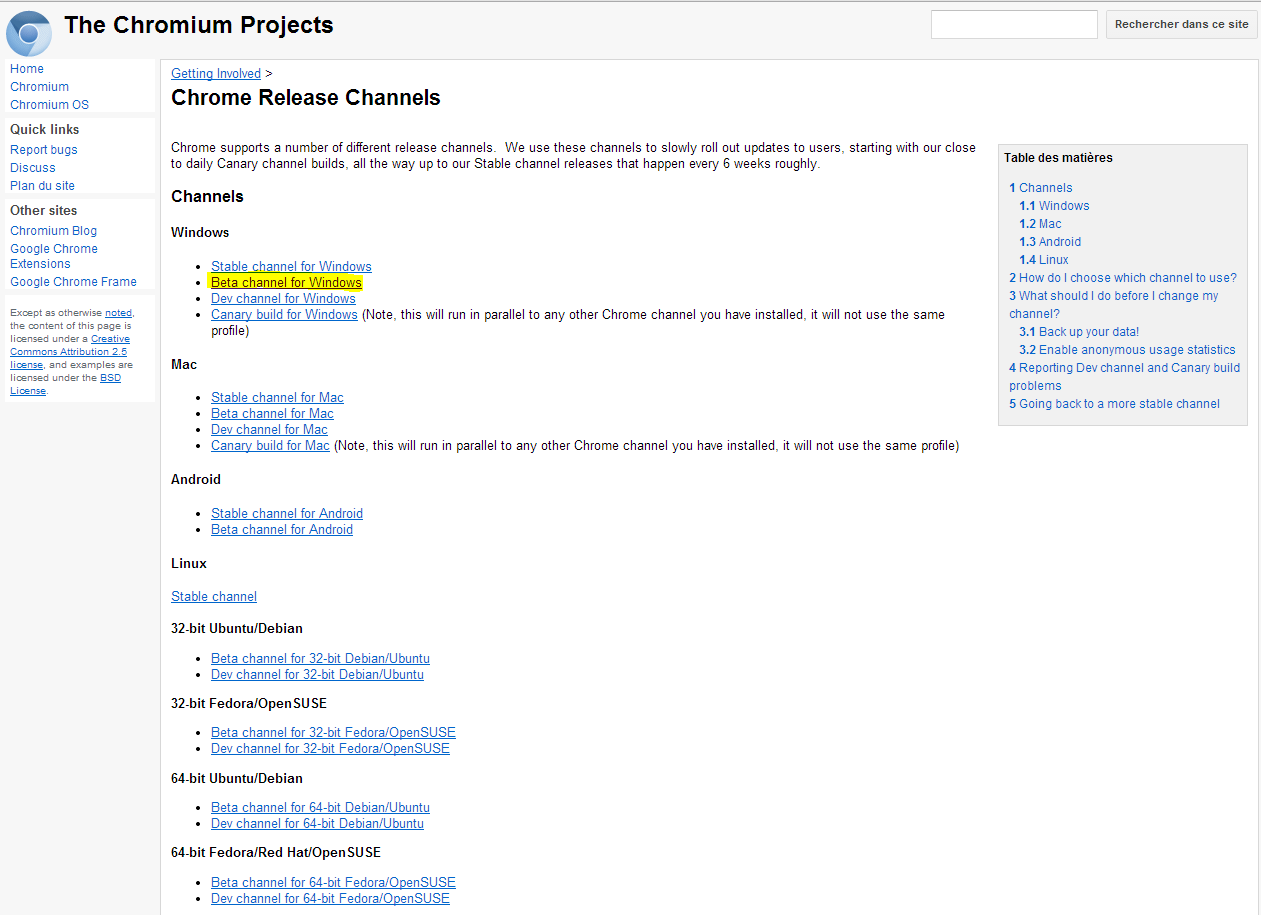
Task: Go to the Getting Involved breadcrumb
Action: pos(216,74)
